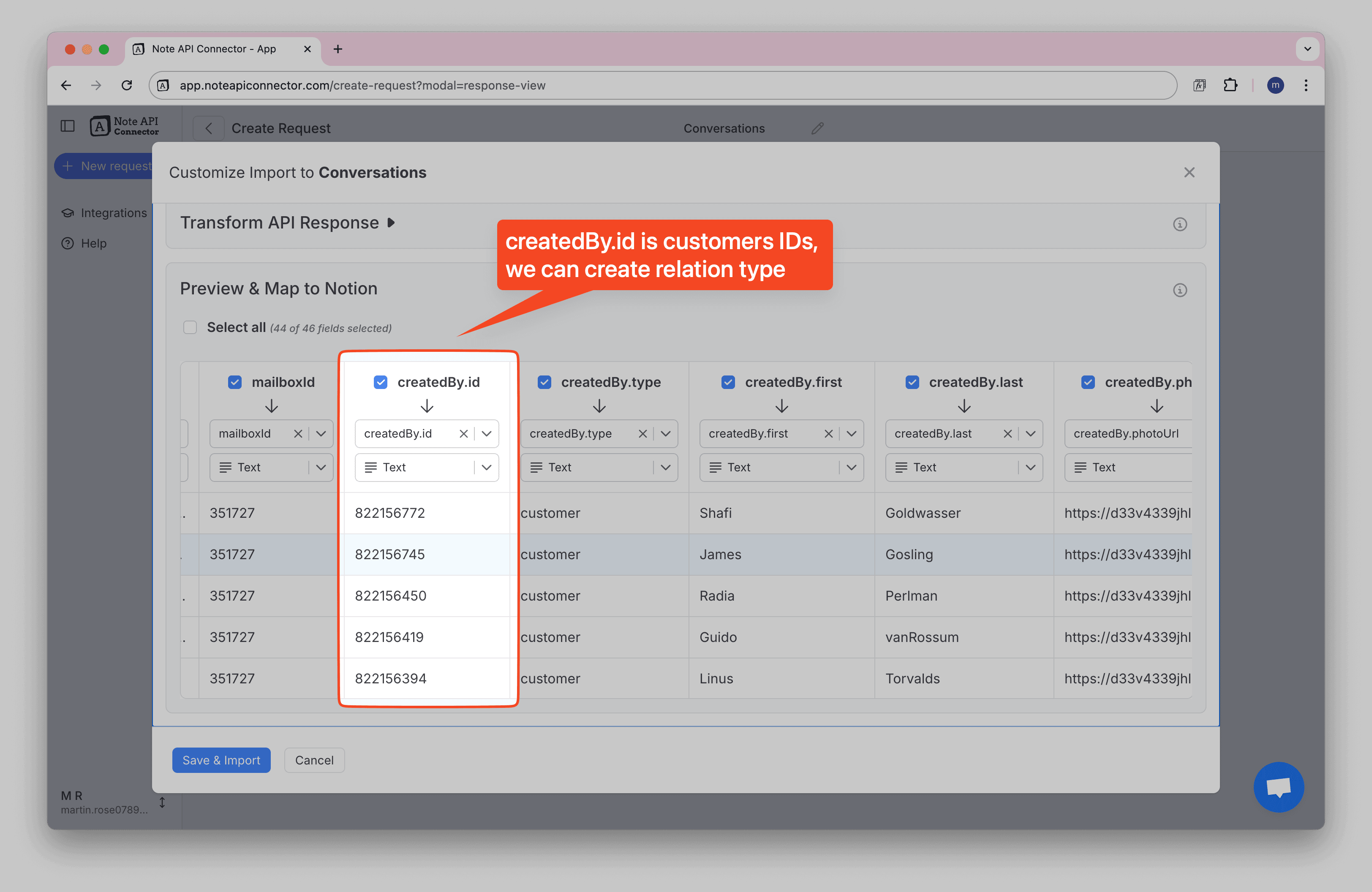The image size is (1372, 892).
Task: Open the tab search dropdown arrow
Action: click(x=1307, y=49)
